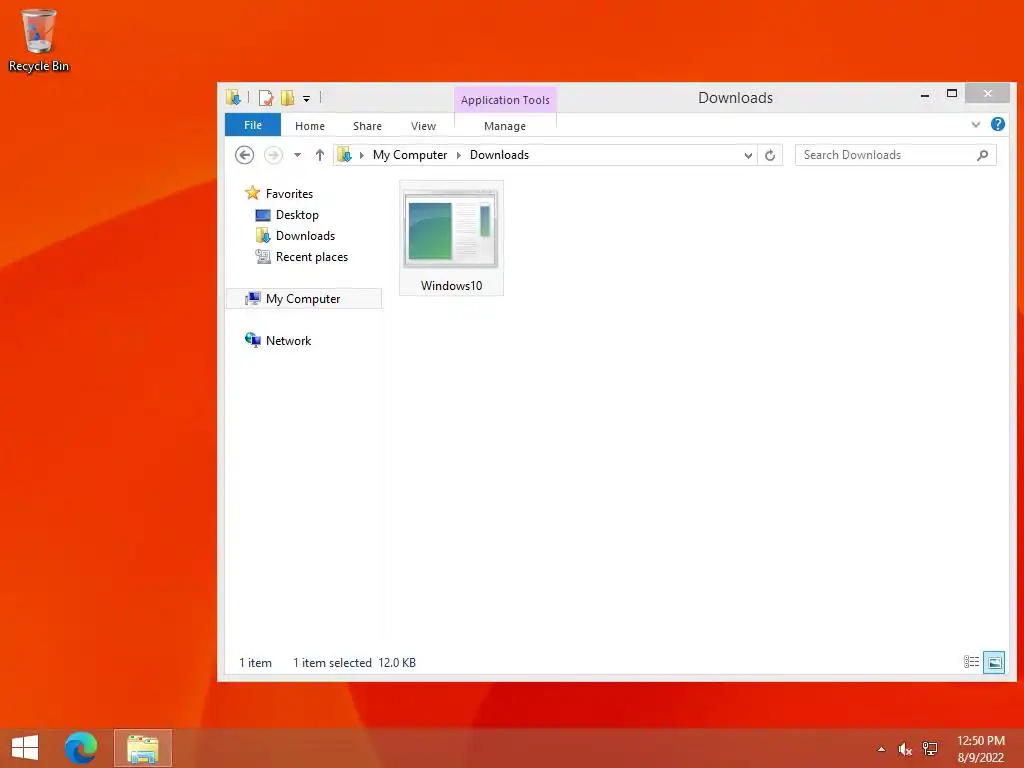Click the Application Tools contextual tab header
This screenshot has height=768, width=1024.
(x=505, y=100)
